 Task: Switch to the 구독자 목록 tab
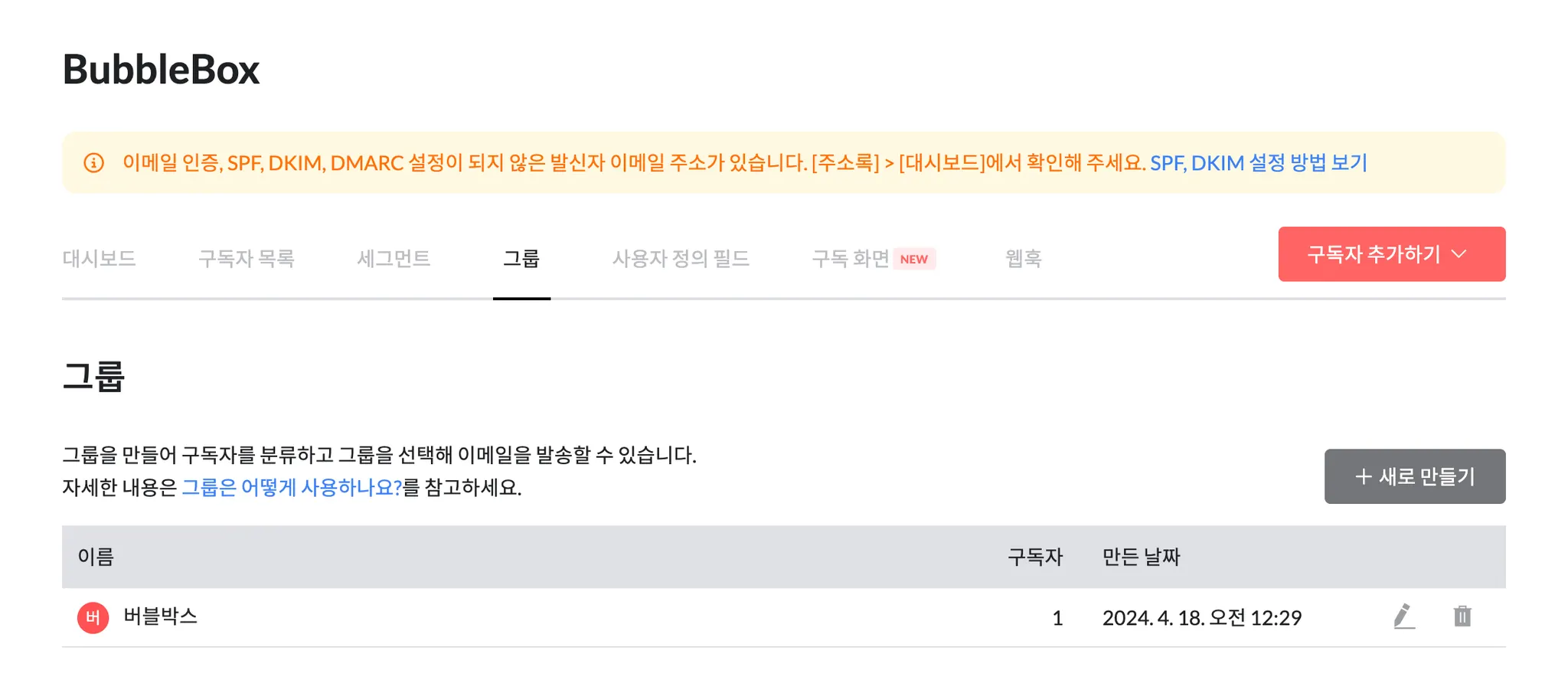246,259
